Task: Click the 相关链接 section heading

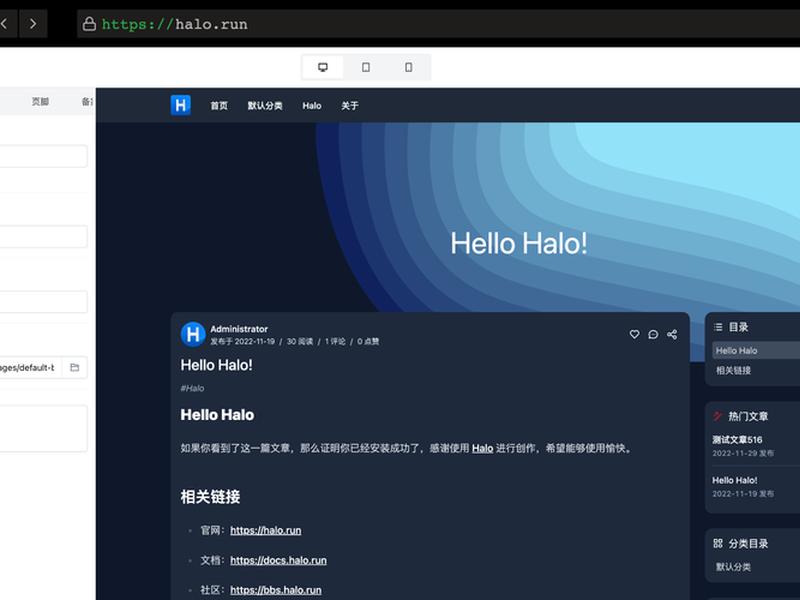Action: click(x=210, y=497)
